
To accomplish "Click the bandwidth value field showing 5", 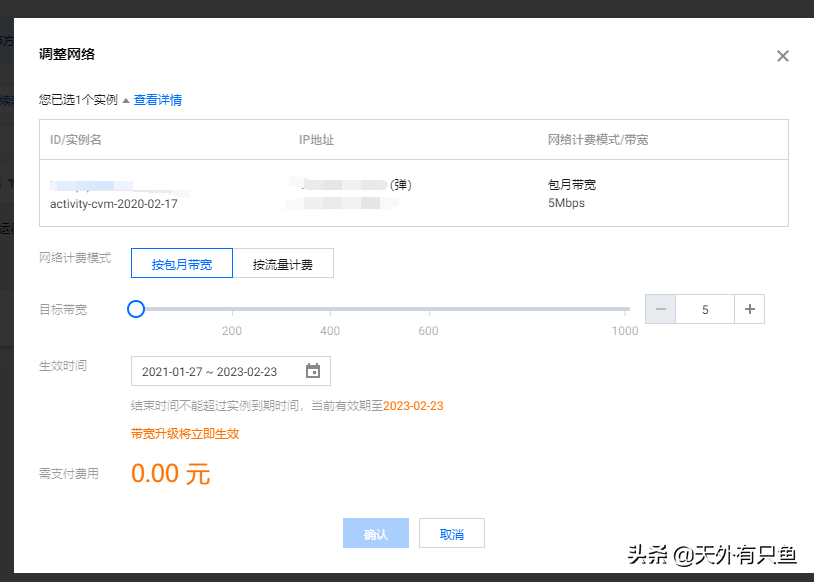I will click(705, 309).
